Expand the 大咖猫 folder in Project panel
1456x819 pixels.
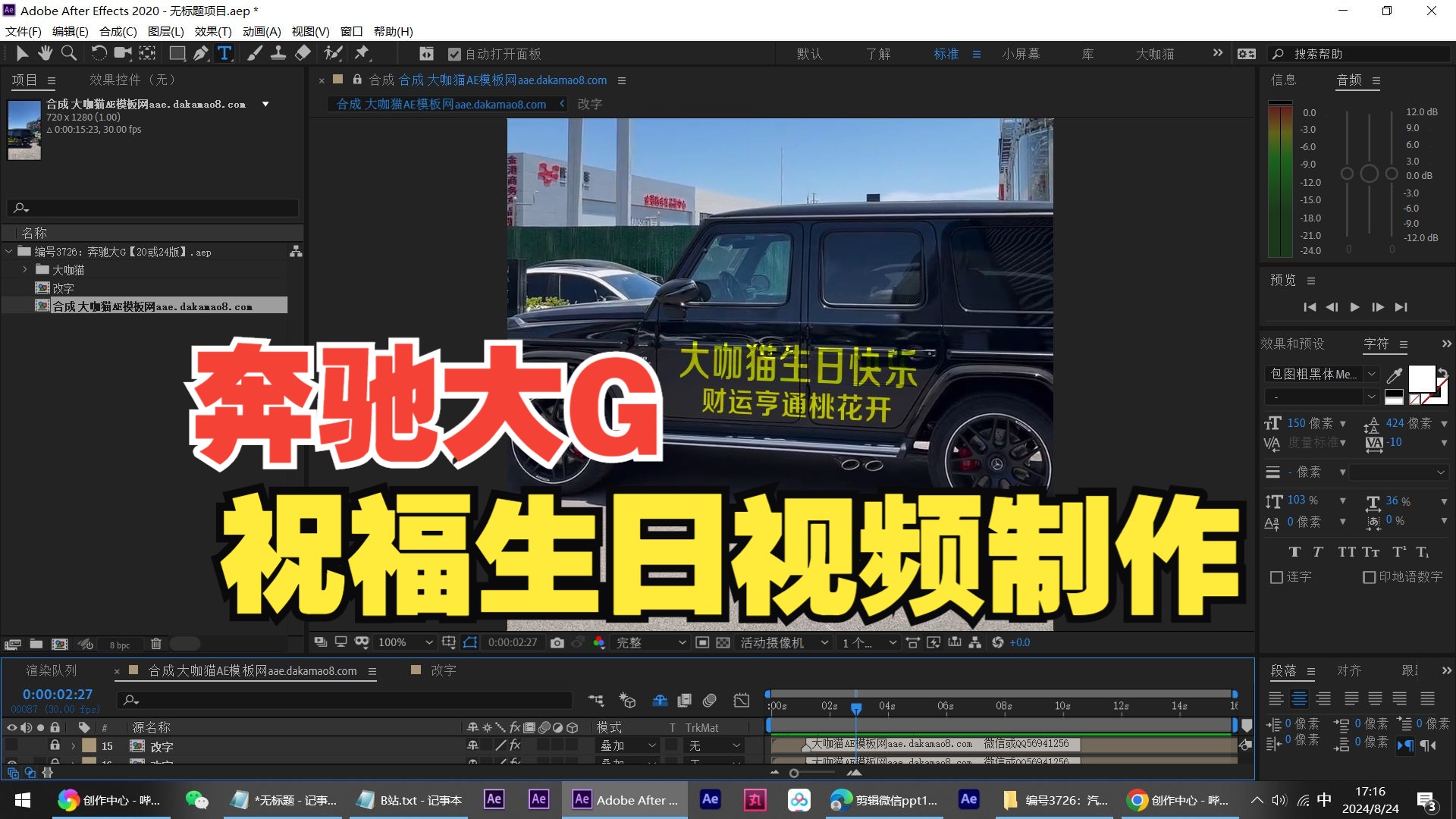click(x=25, y=269)
